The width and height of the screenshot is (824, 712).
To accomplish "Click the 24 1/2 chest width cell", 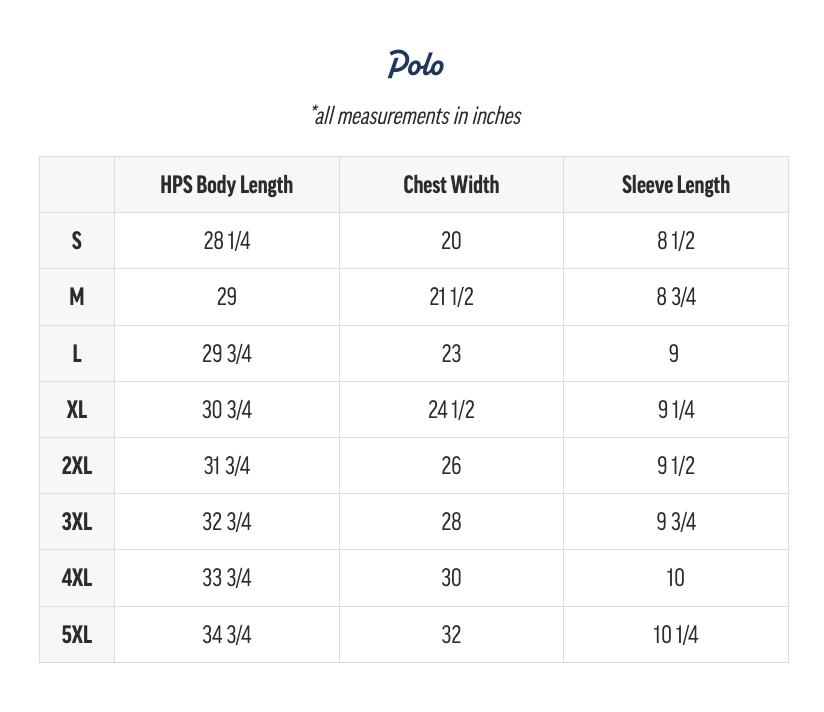I will [x=451, y=409].
